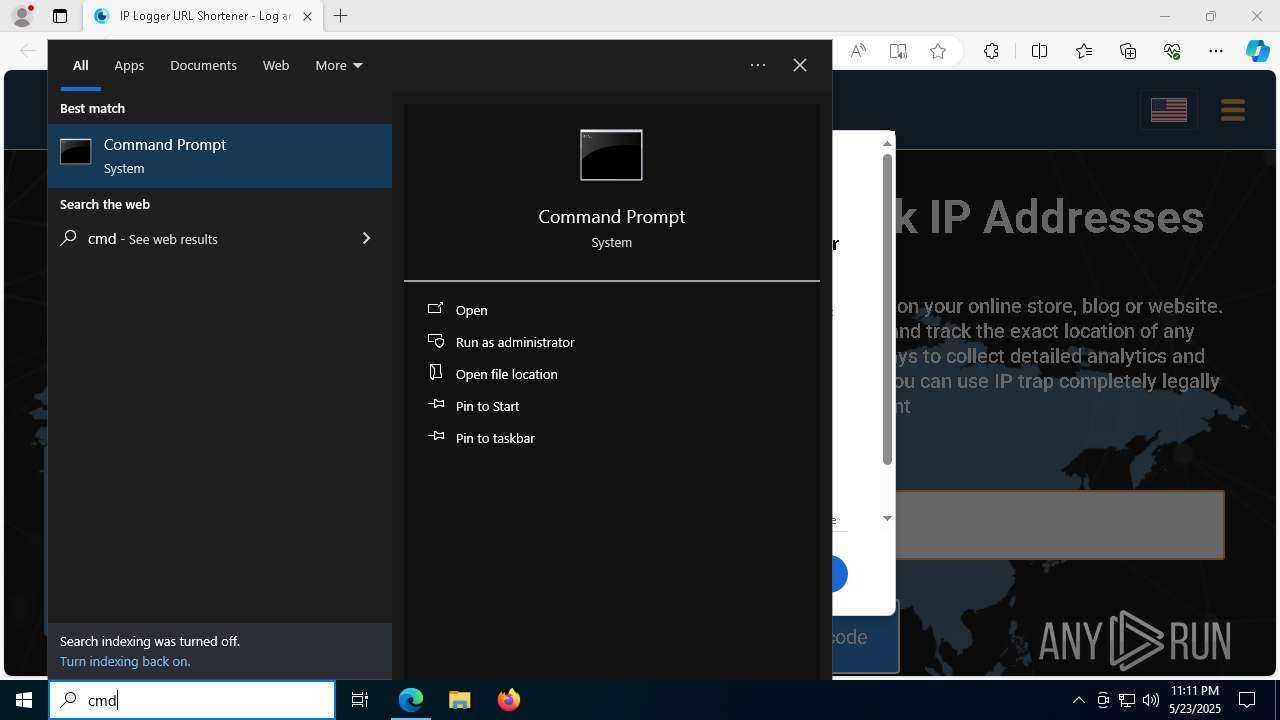Click the URL input field on webpage

tap(1060, 524)
